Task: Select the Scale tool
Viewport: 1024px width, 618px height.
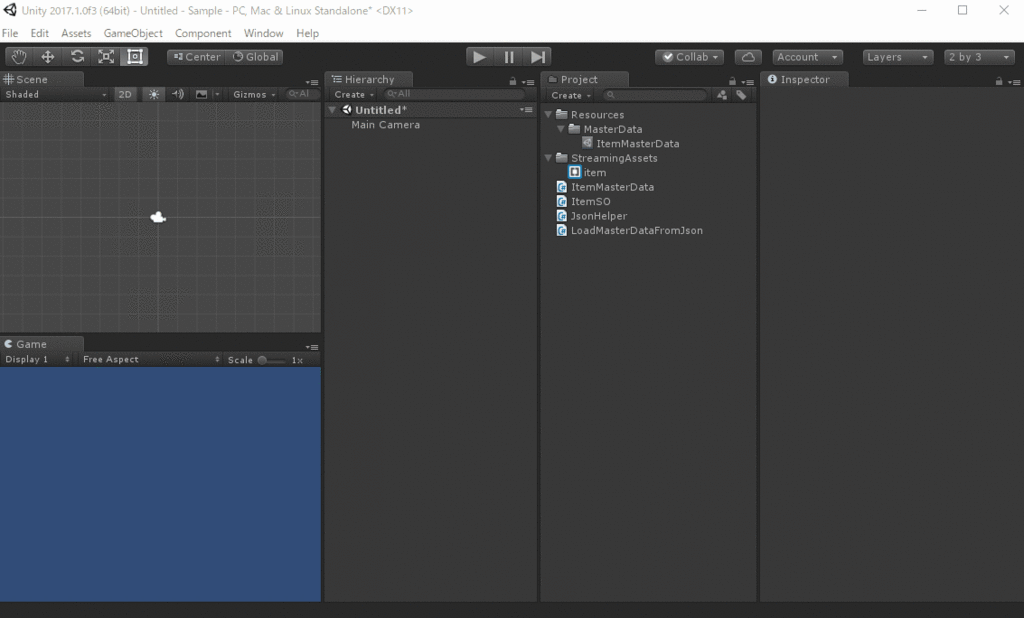Action: pyautogui.click(x=106, y=57)
